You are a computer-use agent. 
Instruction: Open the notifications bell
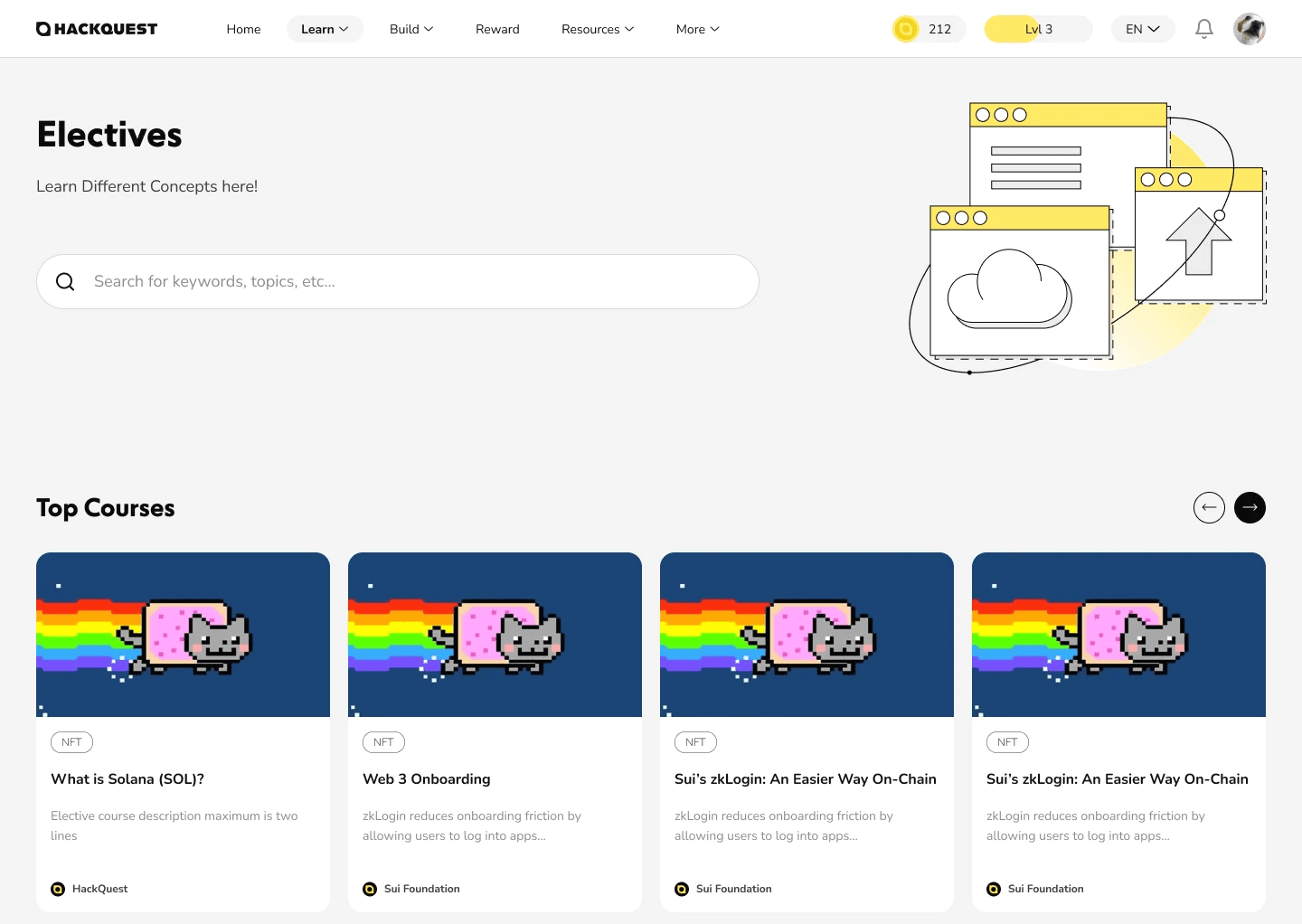pos(1204,29)
